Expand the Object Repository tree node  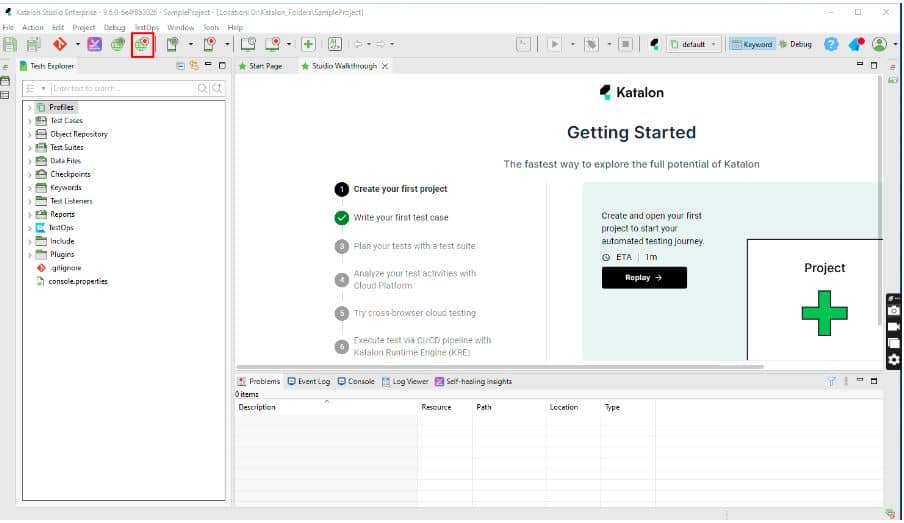point(29,134)
